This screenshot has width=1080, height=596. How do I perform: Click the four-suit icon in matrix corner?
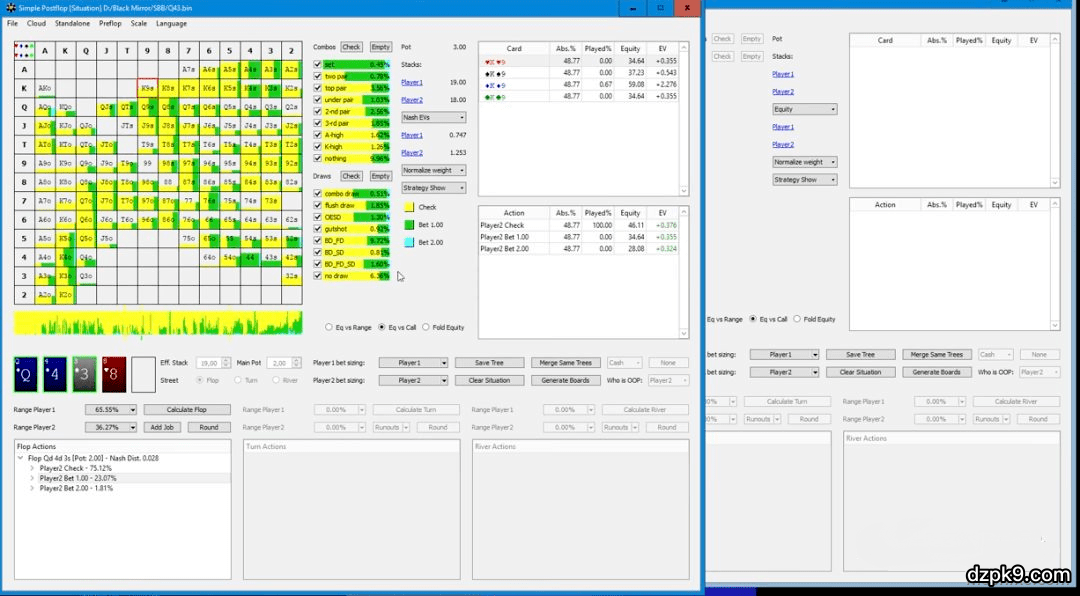coord(24,50)
